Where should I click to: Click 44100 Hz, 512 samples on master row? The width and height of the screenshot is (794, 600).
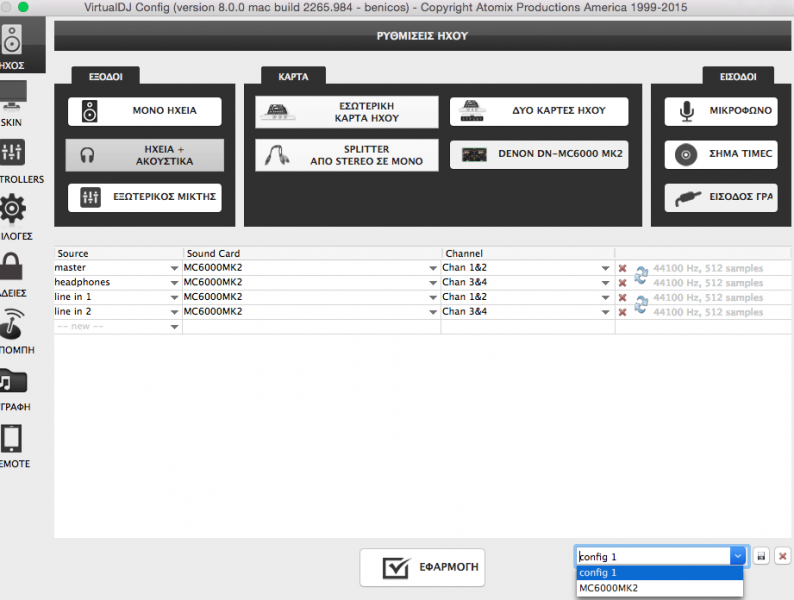pyautogui.click(x=708, y=268)
